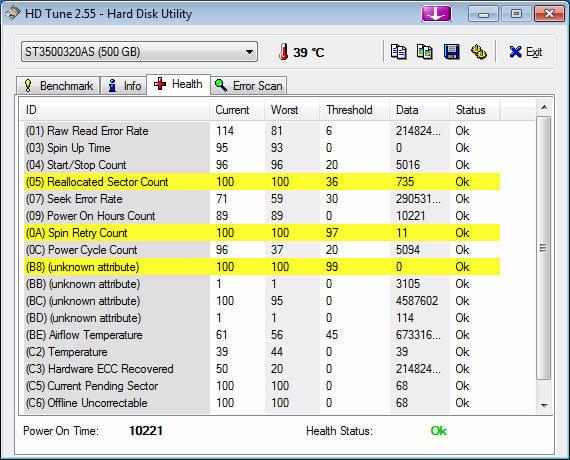Switch to the Benchmark tab
This screenshot has width=570, height=460.
[58, 86]
